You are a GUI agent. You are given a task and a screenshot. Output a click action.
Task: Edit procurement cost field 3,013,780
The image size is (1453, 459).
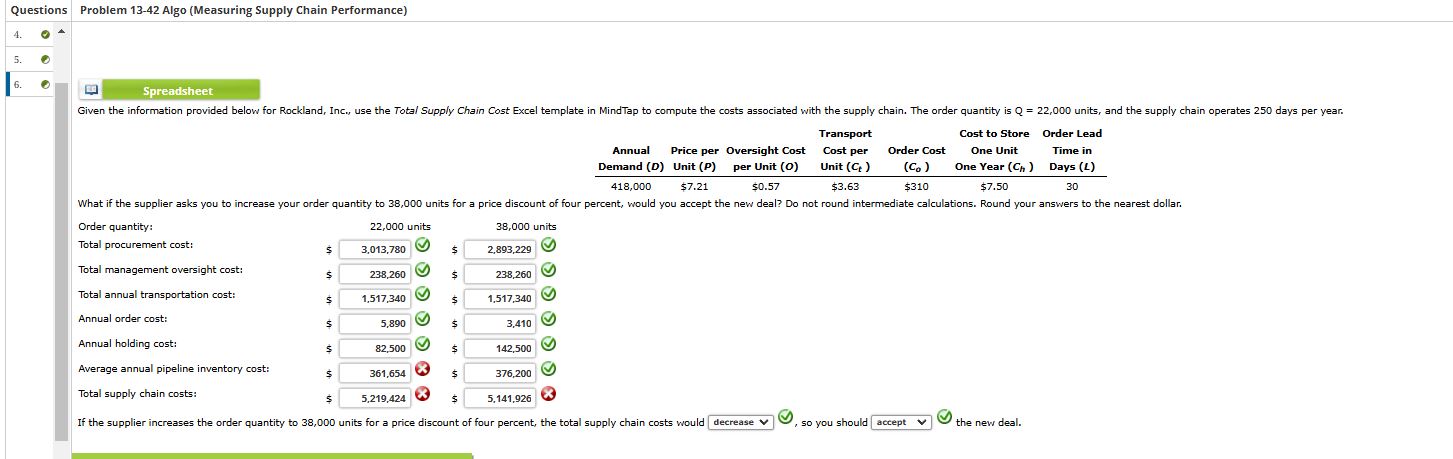tap(375, 249)
